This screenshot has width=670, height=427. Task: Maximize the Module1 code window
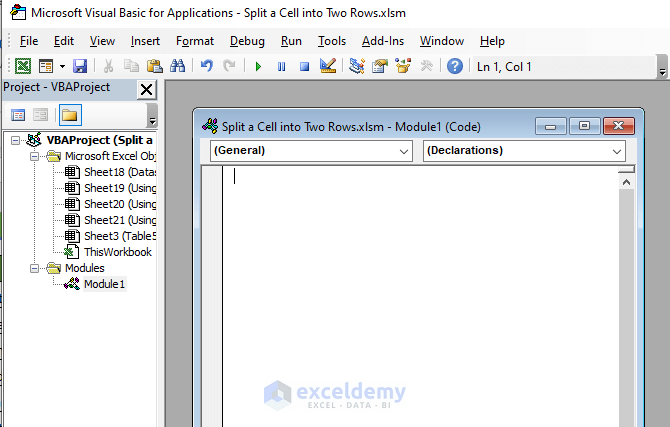(x=584, y=126)
